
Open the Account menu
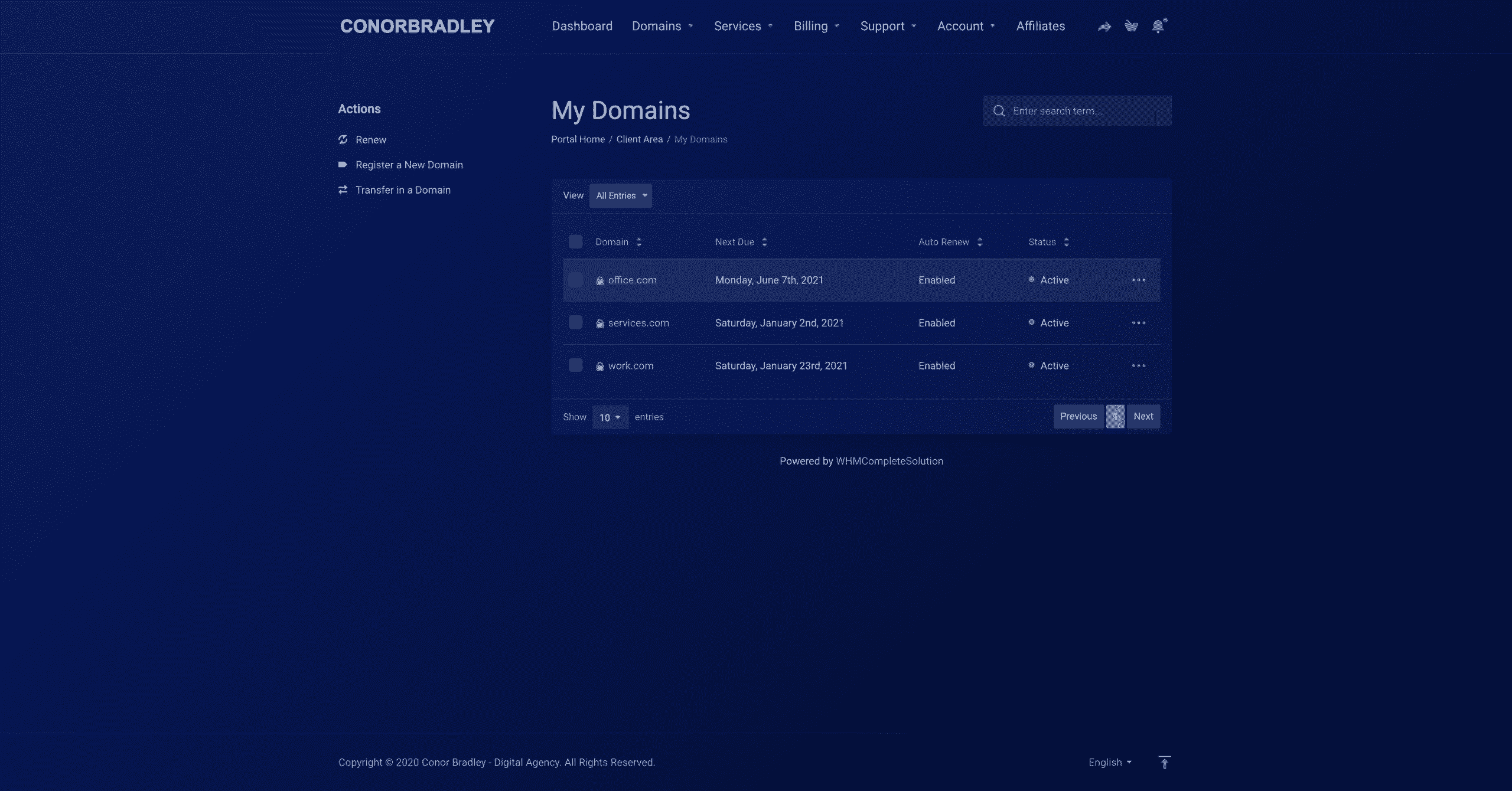click(x=966, y=26)
